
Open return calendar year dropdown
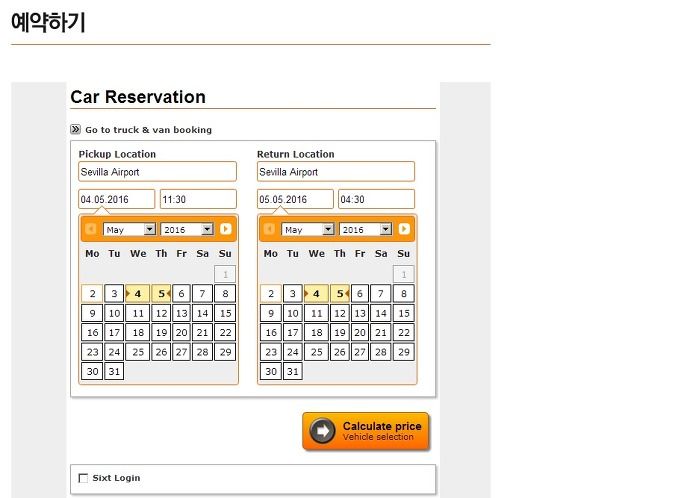(365, 229)
